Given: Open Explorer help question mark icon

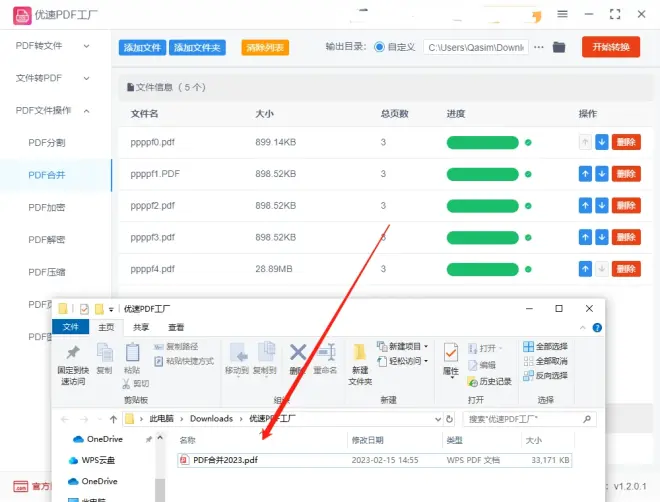Looking at the screenshot, I should tap(597, 327).
